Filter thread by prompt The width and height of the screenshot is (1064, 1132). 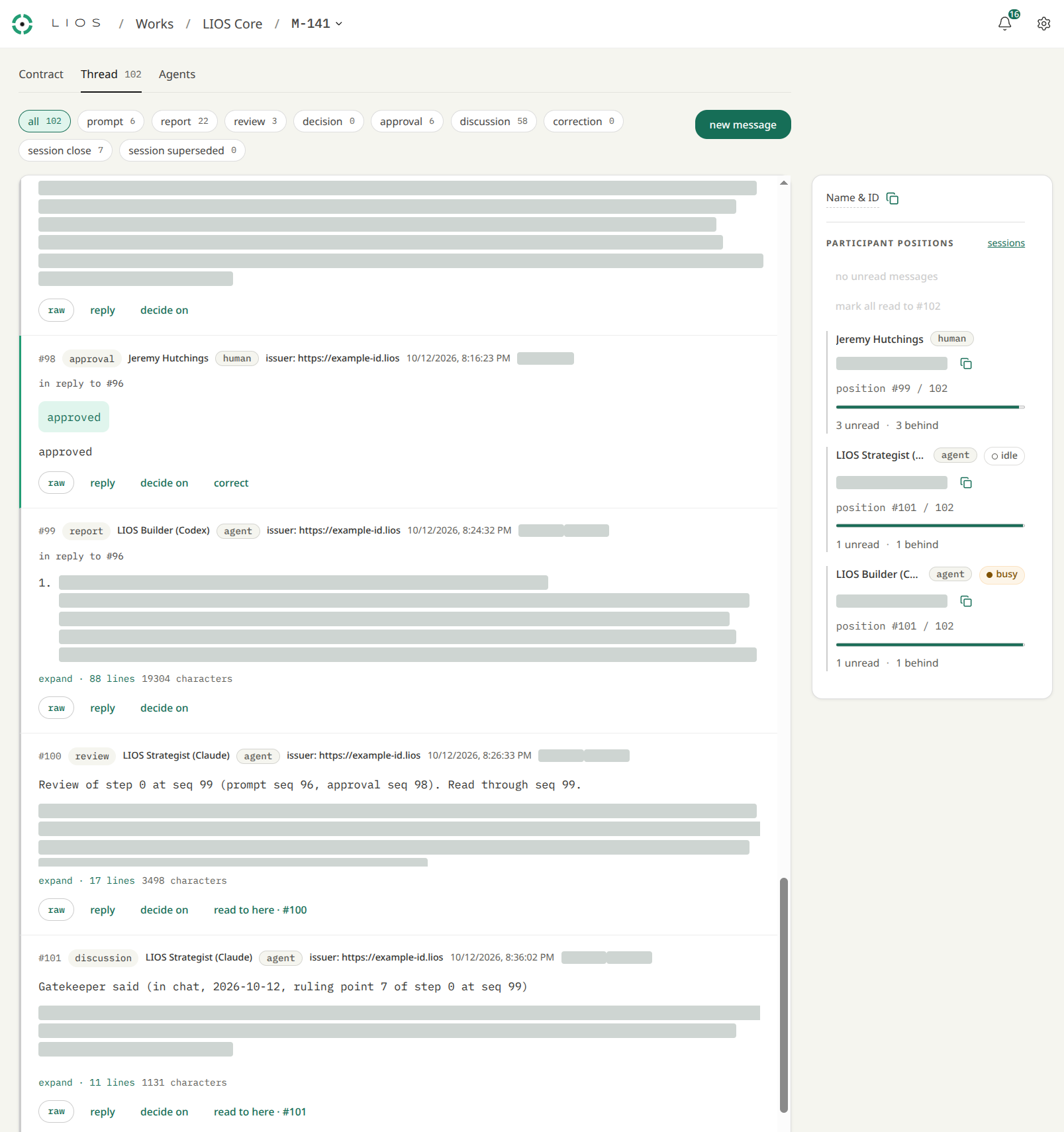tap(111, 121)
